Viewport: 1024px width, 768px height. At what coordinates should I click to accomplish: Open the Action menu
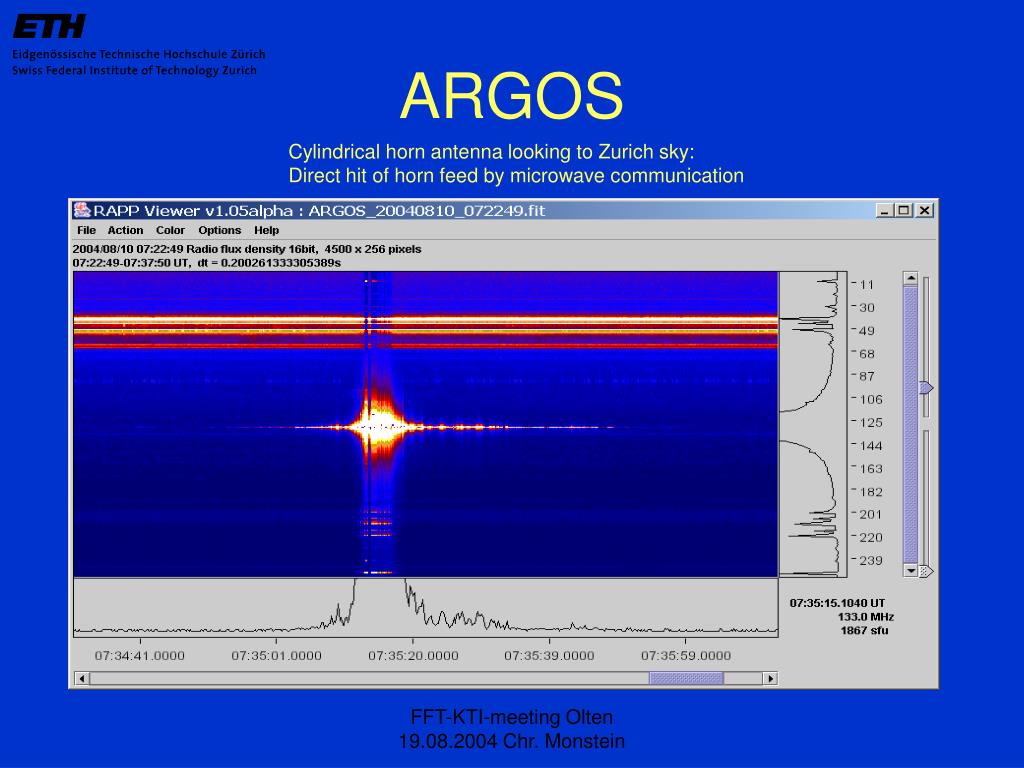click(x=125, y=230)
